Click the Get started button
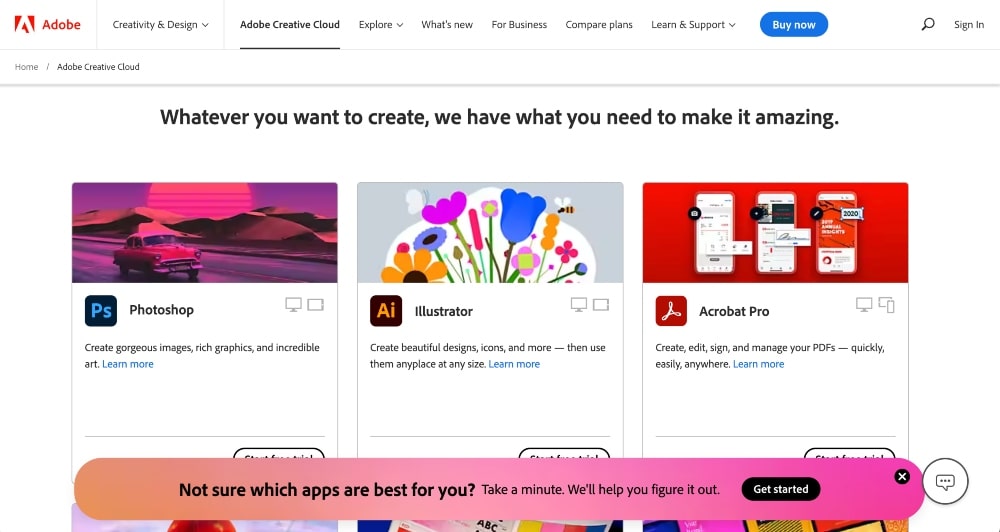Viewport: 1000px width, 532px height. click(x=781, y=489)
